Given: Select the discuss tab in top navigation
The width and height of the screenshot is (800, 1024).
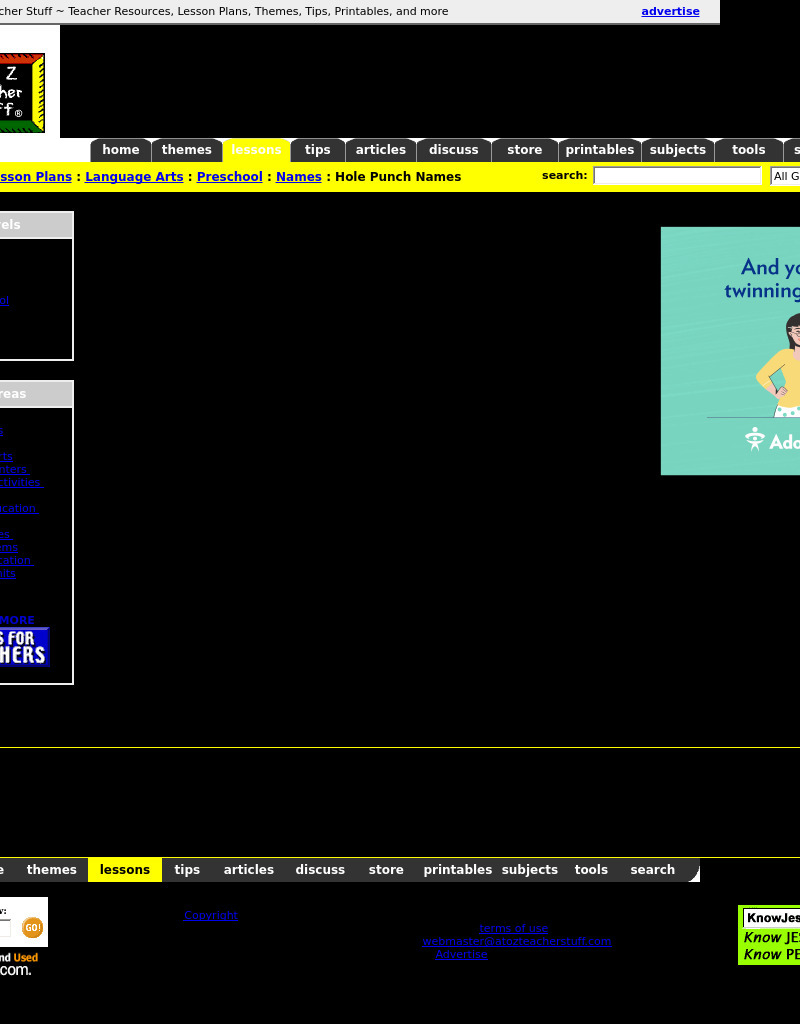Looking at the screenshot, I should [x=454, y=150].
